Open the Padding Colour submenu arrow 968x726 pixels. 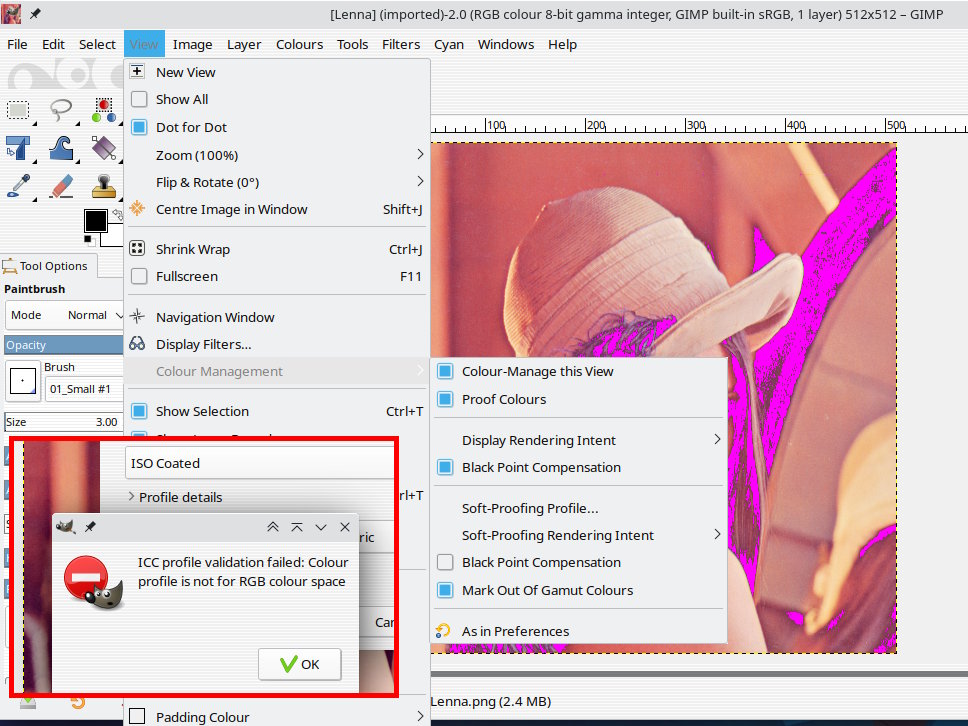[x=420, y=716]
